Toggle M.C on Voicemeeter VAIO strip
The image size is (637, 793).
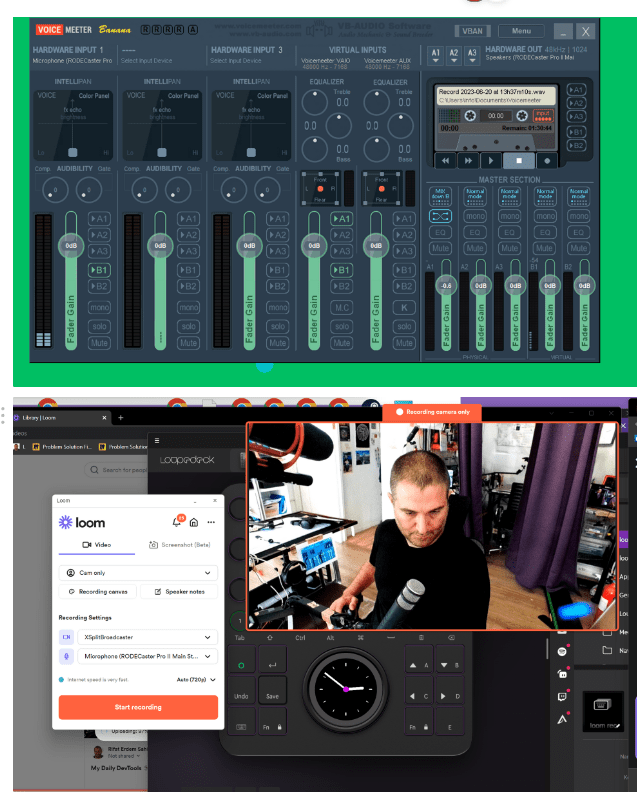click(x=342, y=307)
